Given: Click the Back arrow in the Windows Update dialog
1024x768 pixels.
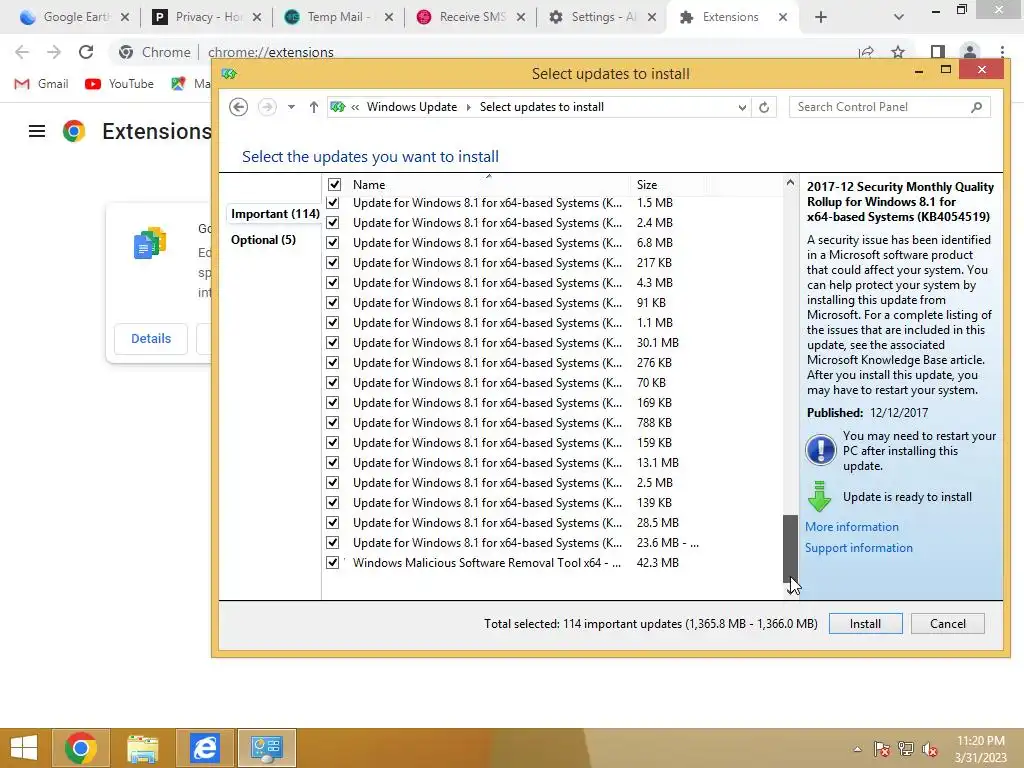Looking at the screenshot, I should pos(238,107).
